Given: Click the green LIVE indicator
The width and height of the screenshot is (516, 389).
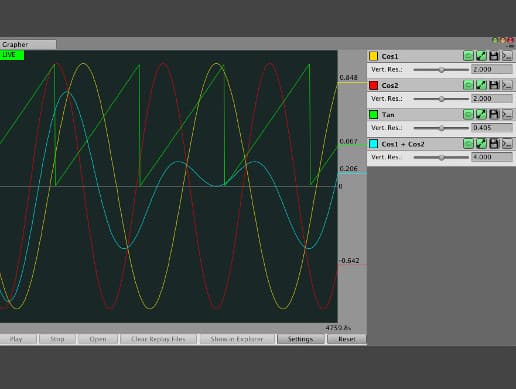Looking at the screenshot, I should point(12,55).
